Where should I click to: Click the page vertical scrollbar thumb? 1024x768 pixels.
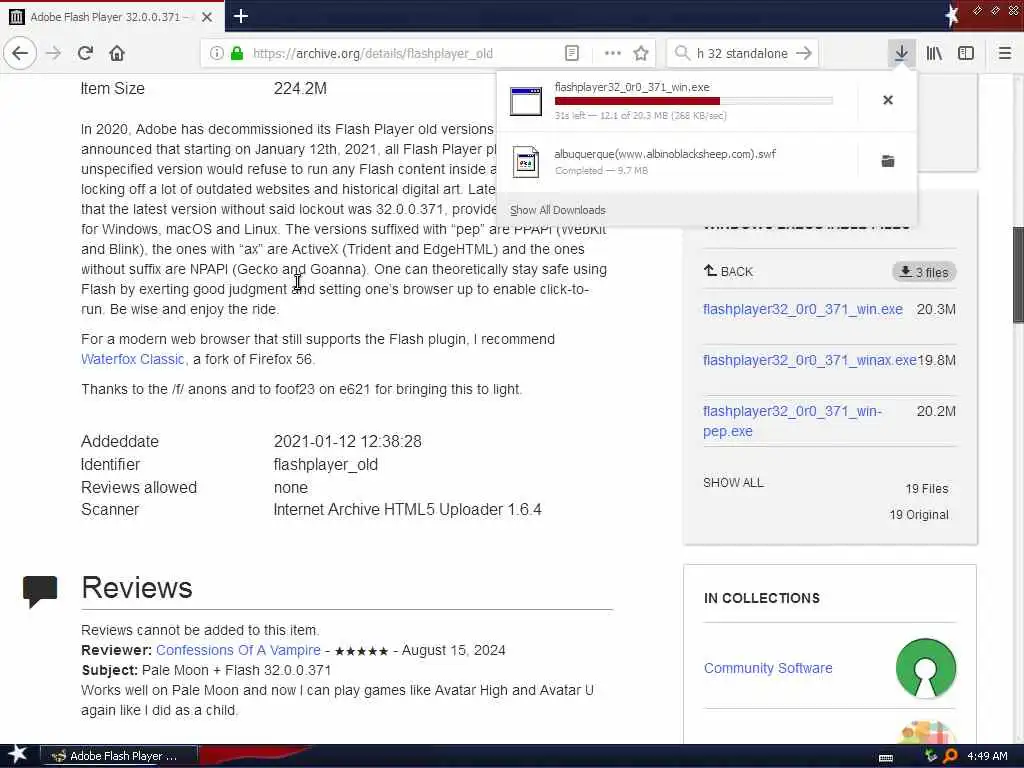1018,274
